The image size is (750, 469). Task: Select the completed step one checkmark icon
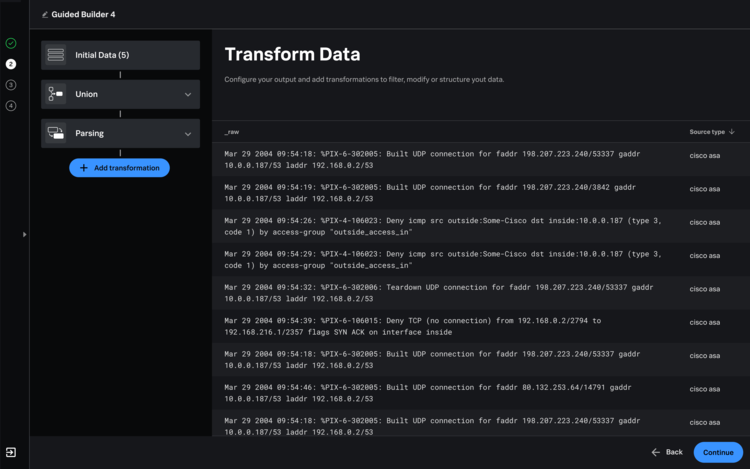(x=11, y=44)
